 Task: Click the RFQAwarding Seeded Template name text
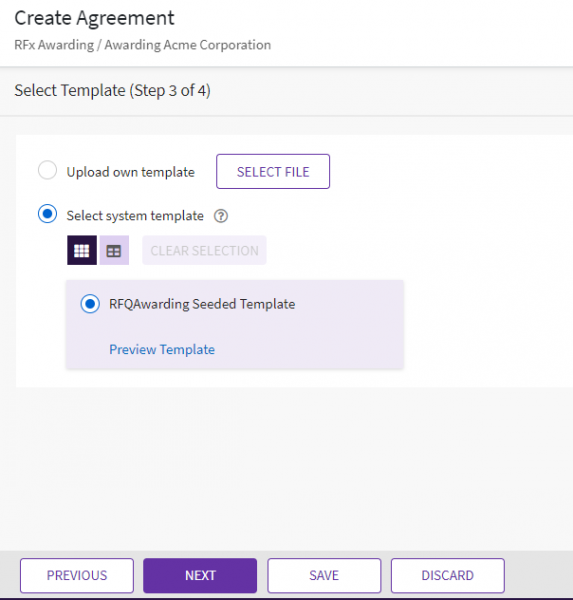pyautogui.click(x=202, y=304)
